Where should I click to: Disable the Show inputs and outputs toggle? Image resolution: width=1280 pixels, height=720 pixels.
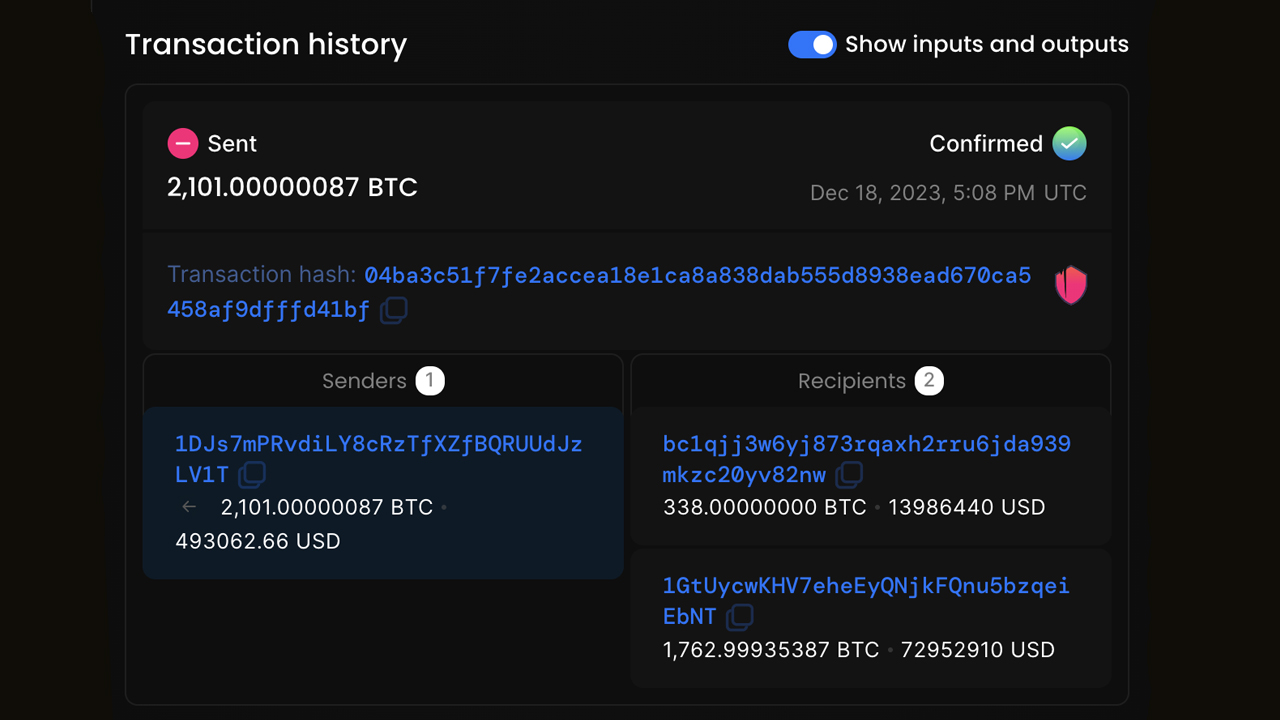pyautogui.click(x=812, y=44)
